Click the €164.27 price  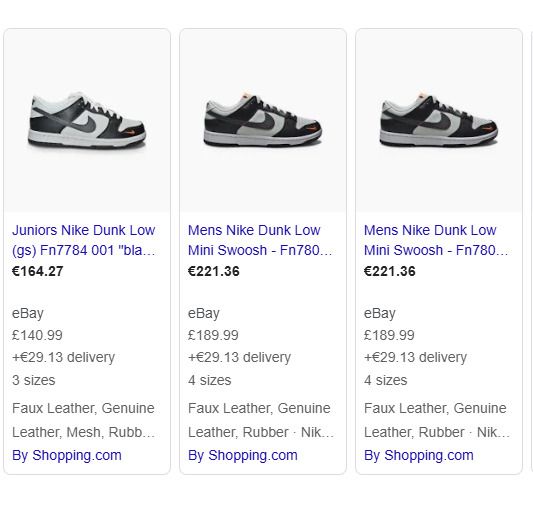[38, 271]
